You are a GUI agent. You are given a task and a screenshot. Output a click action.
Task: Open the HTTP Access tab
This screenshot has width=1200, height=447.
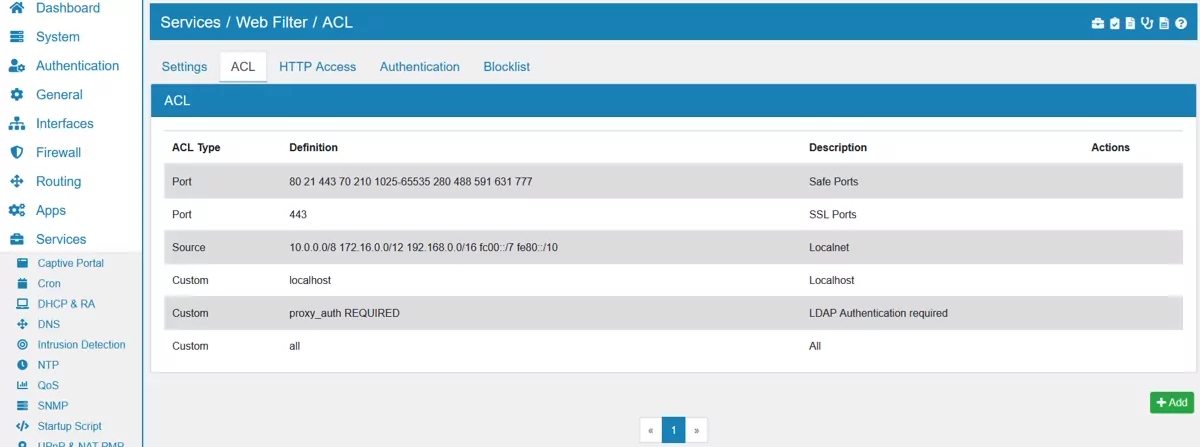click(x=317, y=67)
